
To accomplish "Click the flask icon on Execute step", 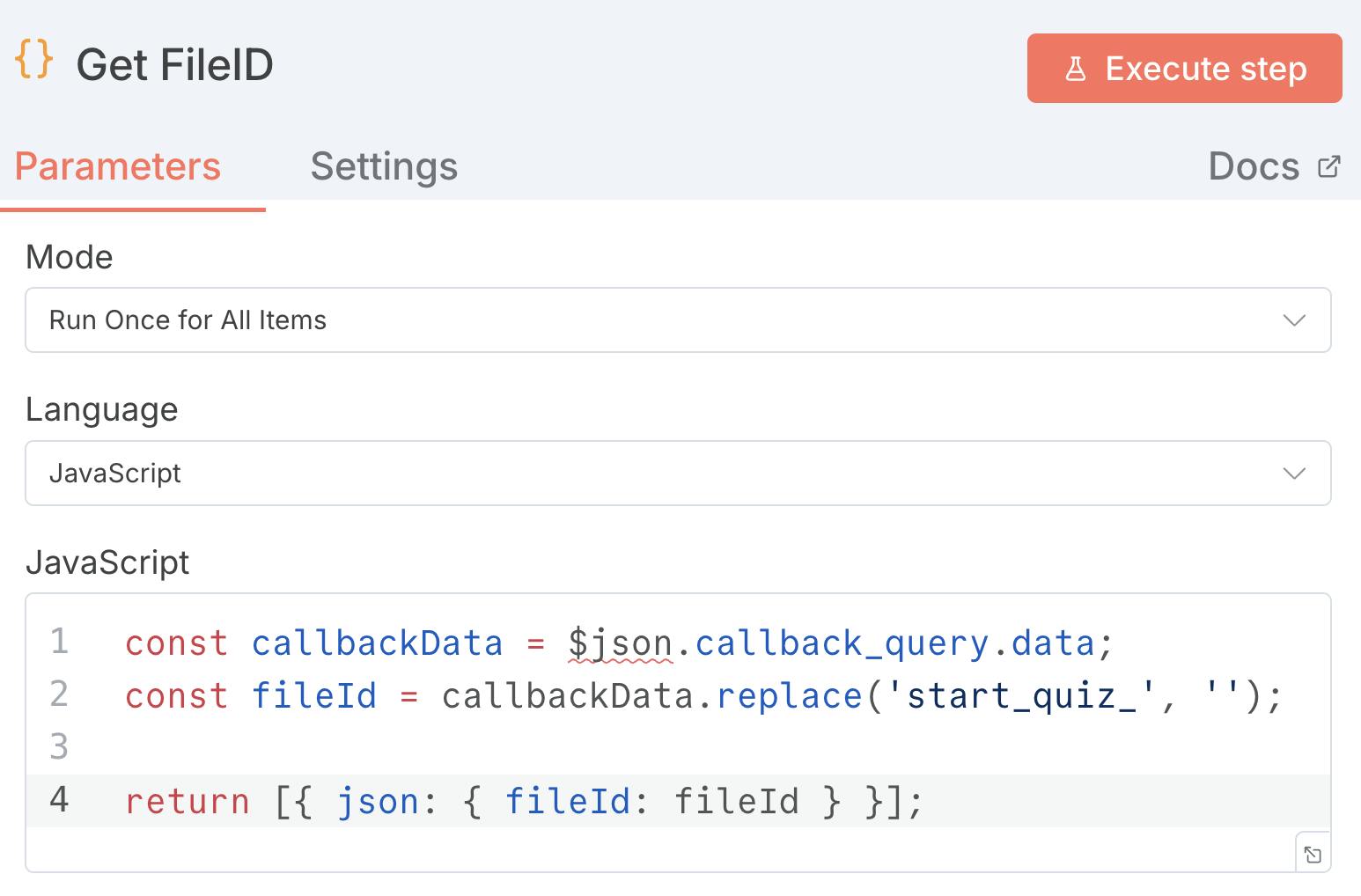I will click(x=1075, y=69).
